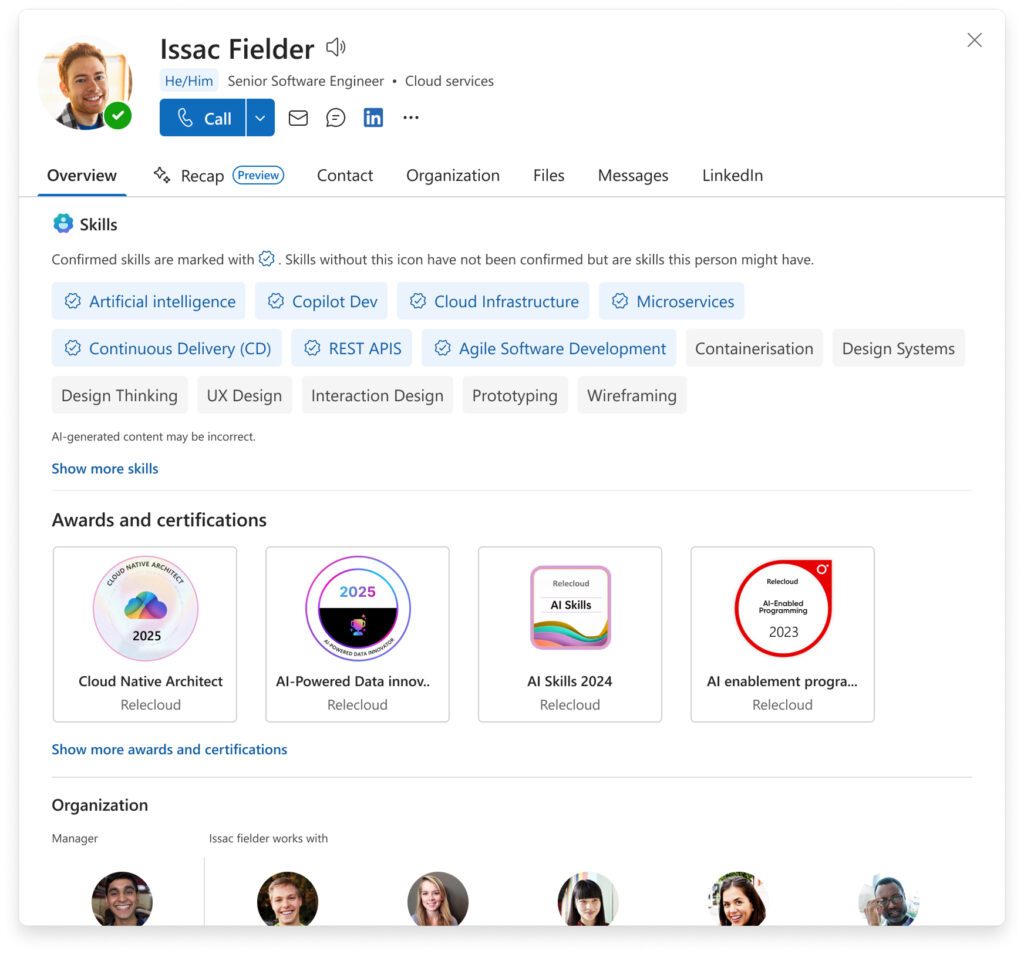This screenshot has height=954, width=1024.
Task: Open the LinkedIn icon in header
Action: [x=373, y=118]
